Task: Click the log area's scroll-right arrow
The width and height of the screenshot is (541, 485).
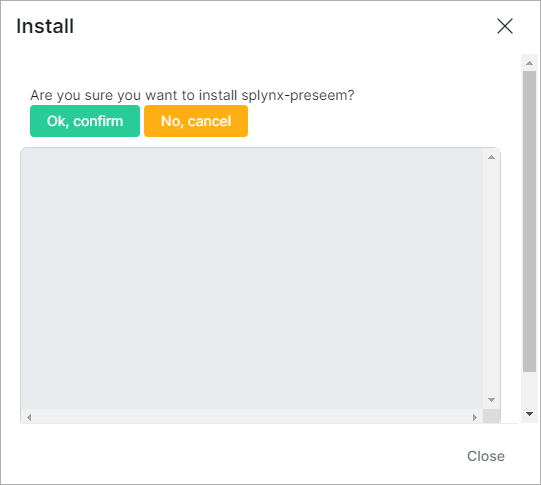Action: tap(475, 417)
